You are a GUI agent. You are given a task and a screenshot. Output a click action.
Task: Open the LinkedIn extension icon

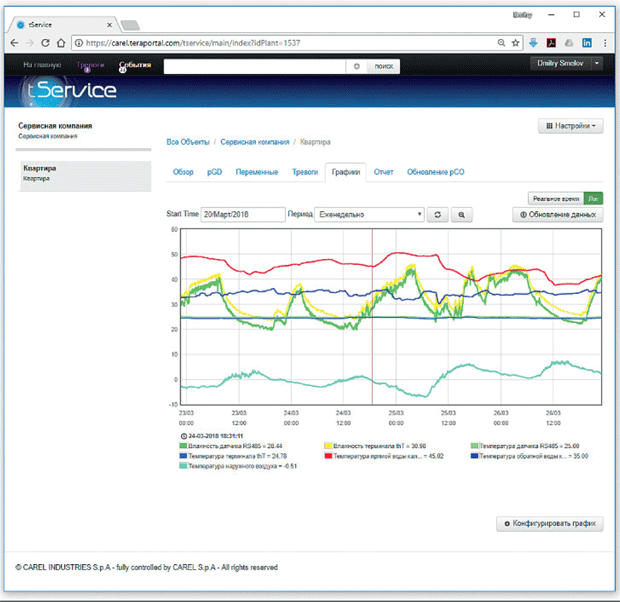click(x=587, y=43)
